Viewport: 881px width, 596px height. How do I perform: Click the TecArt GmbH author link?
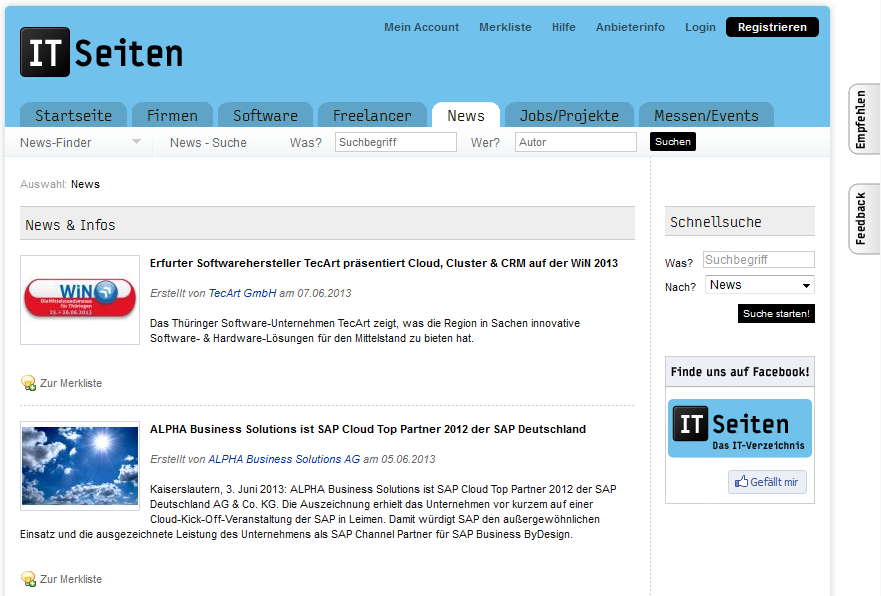[242, 293]
